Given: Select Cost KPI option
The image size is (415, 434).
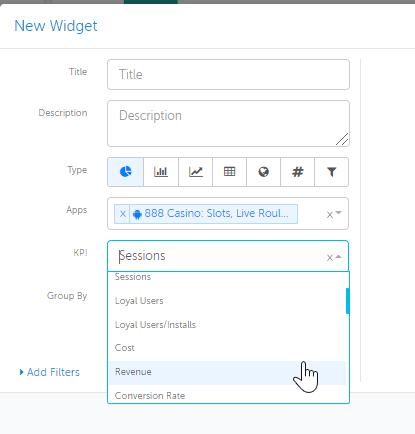Looking at the screenshot, I should [227, 348].
